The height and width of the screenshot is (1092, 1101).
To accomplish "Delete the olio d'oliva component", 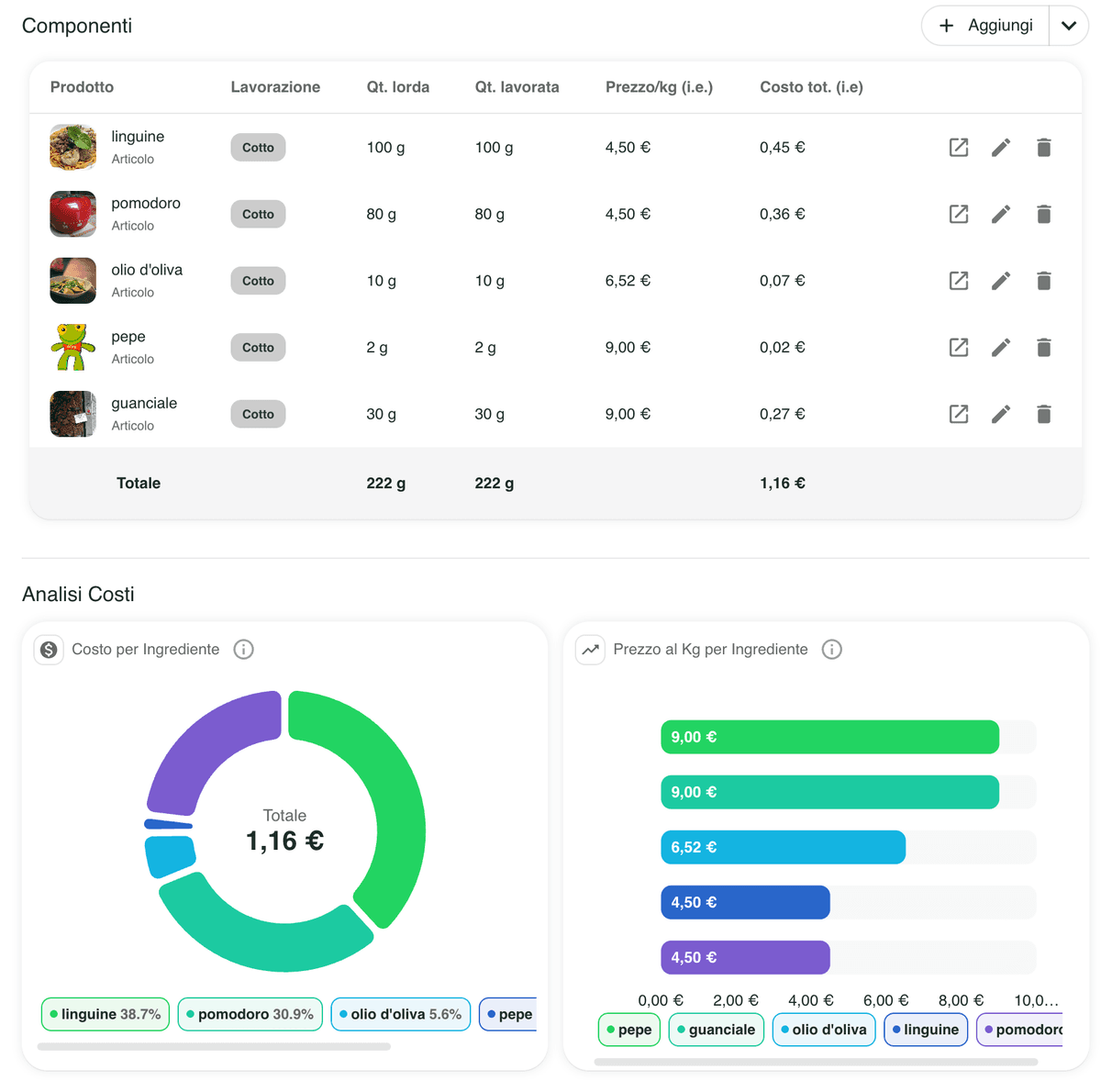I will [x=1043, y=281].
